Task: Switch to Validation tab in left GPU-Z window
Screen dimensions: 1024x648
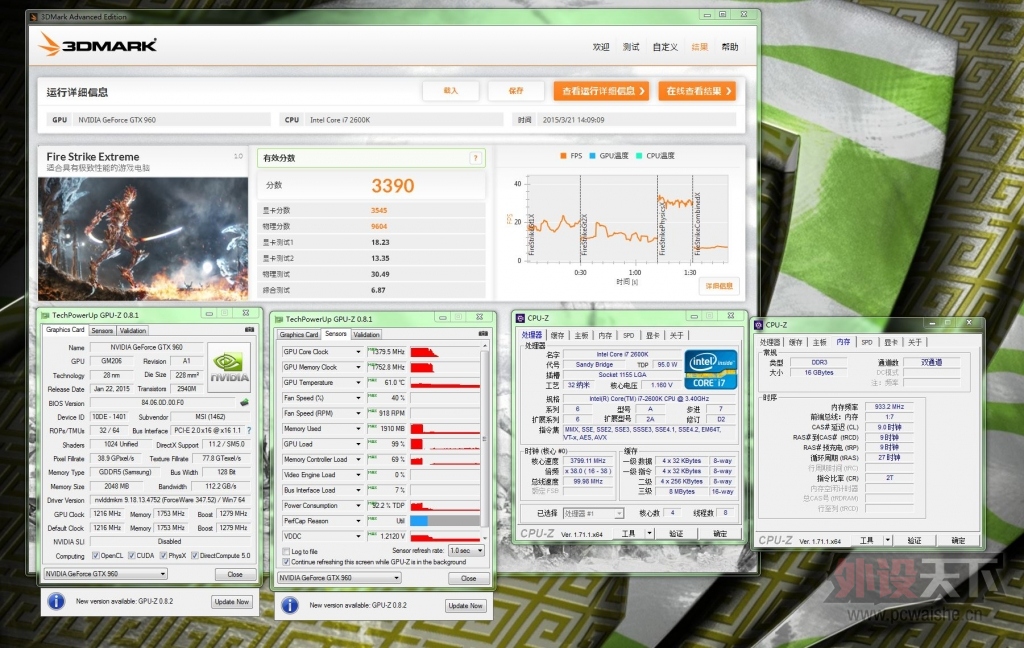Action: [133, 331]
